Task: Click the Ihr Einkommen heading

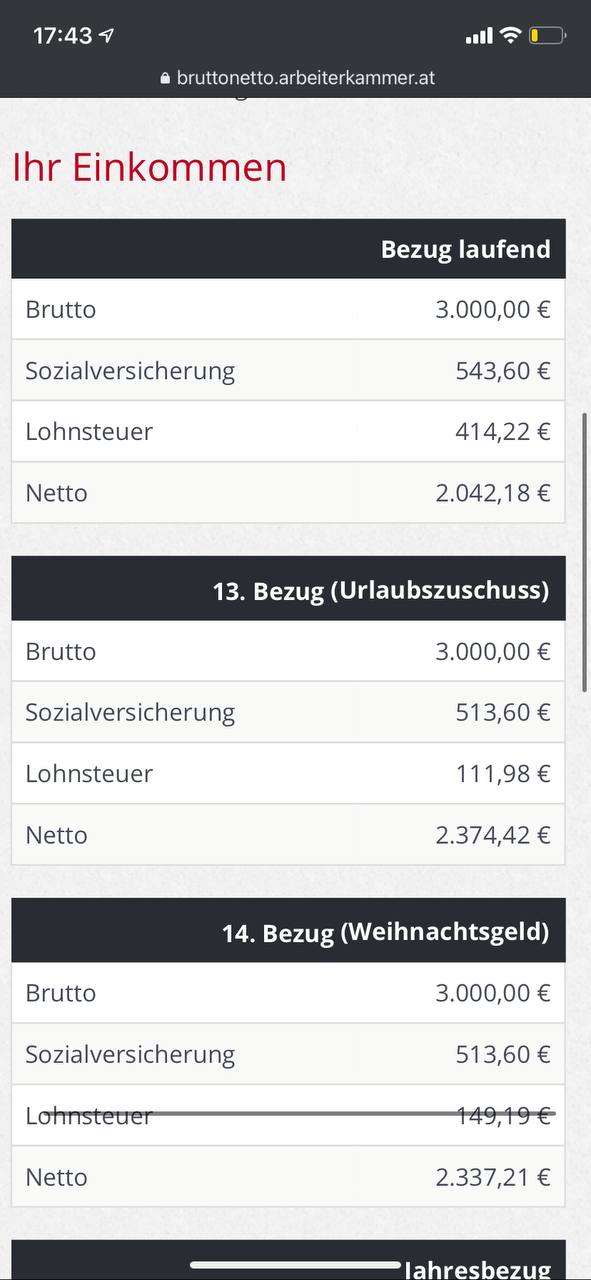Action: point(149,167)
